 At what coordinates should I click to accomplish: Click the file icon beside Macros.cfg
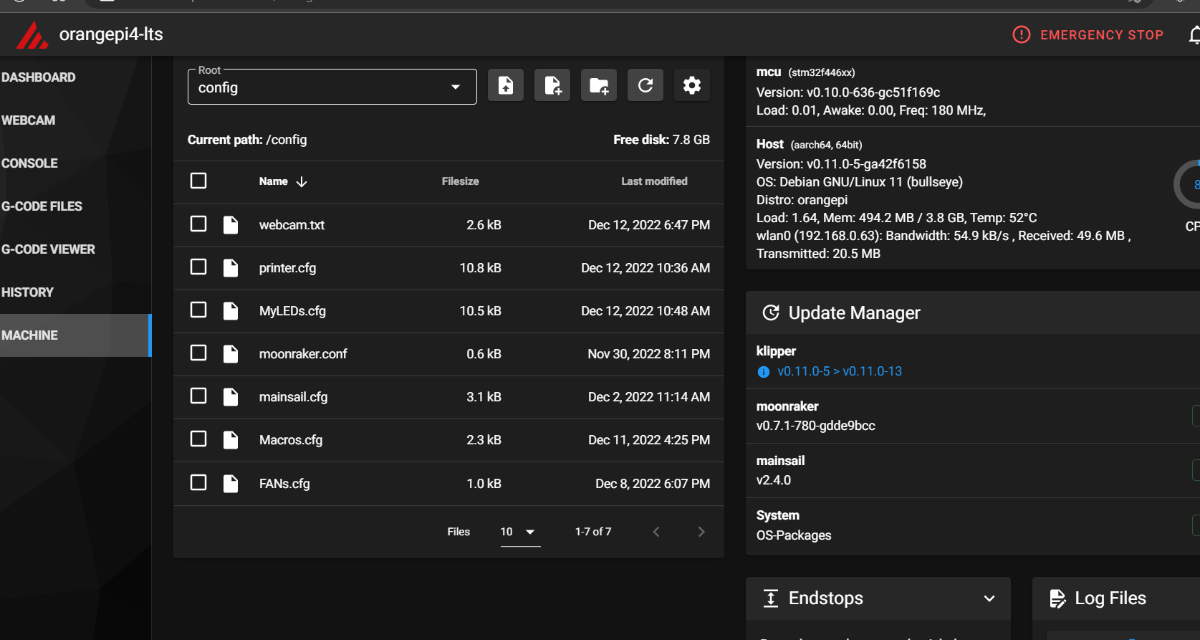[x=231, y=440]
